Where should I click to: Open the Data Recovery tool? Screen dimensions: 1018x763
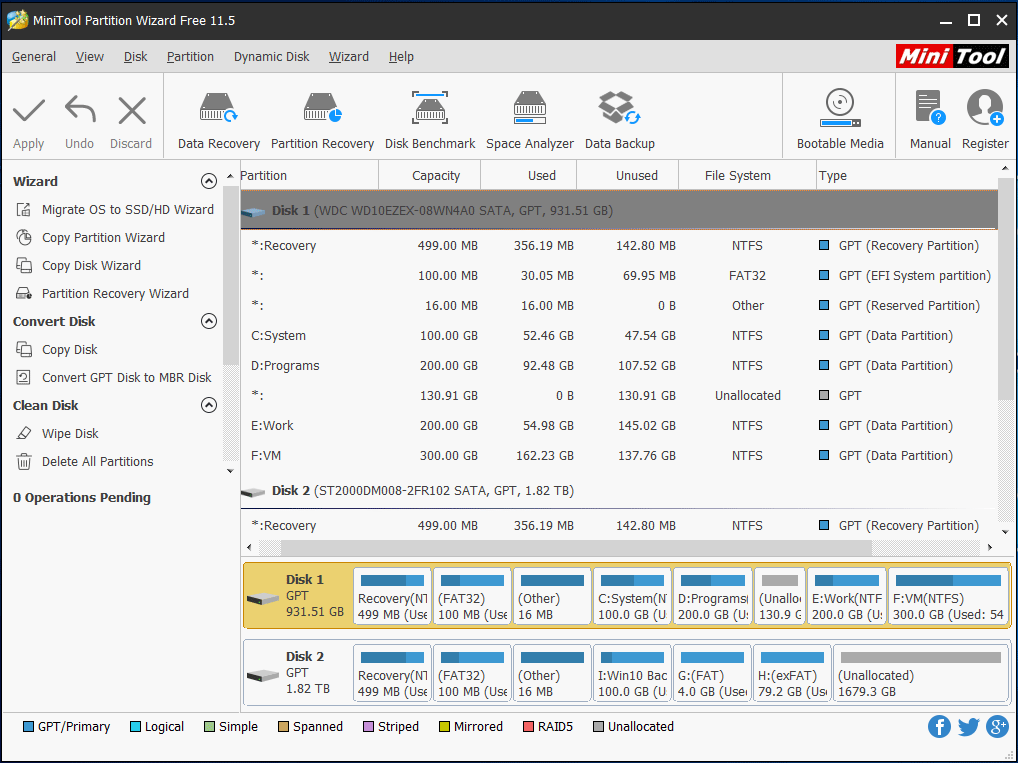(218, 116)
